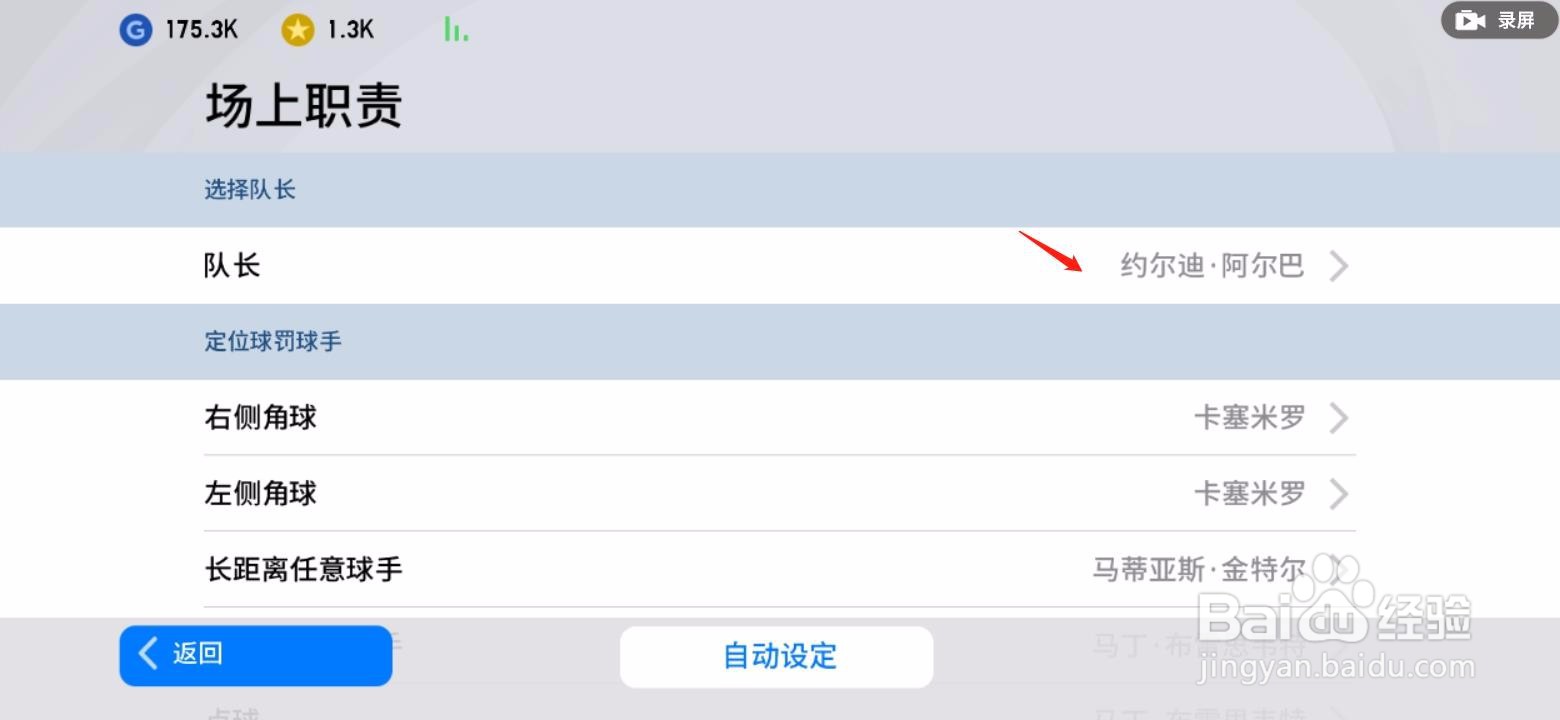Tap the gold star currency icon

coord(297,30)
